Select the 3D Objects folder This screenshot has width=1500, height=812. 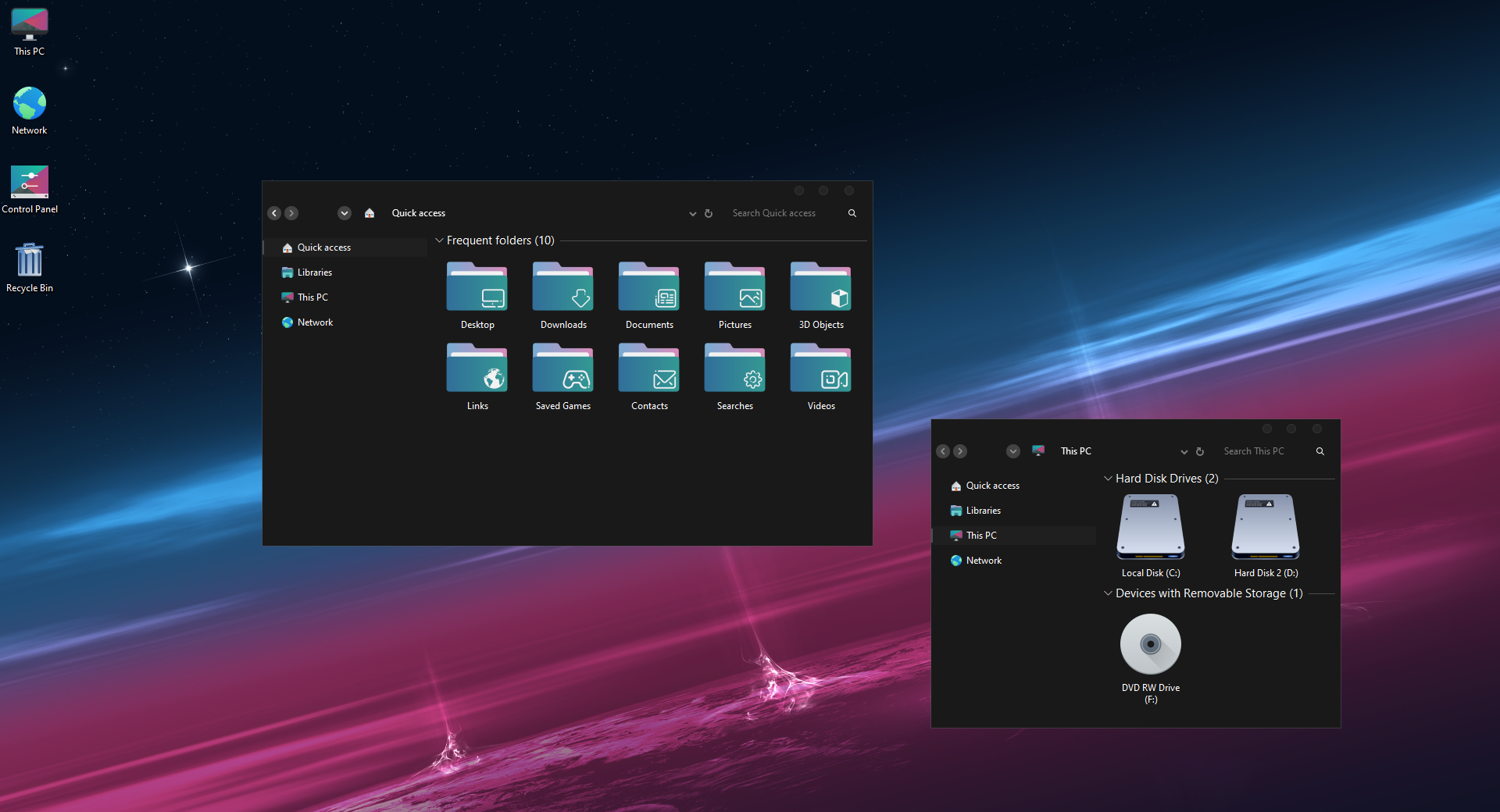pos(820,288)
